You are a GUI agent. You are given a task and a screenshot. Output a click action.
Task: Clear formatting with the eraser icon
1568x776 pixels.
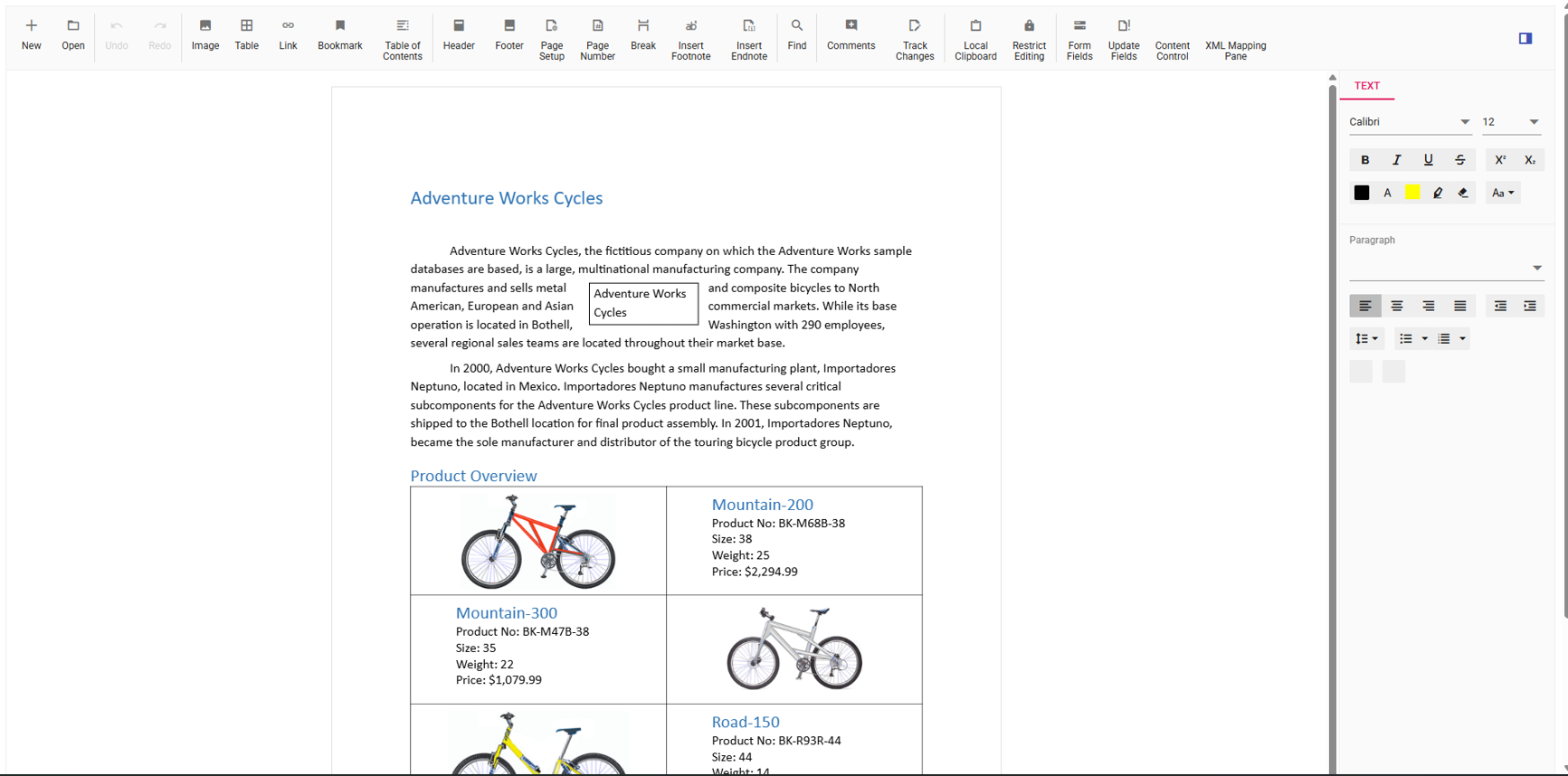click(1463, 193)
